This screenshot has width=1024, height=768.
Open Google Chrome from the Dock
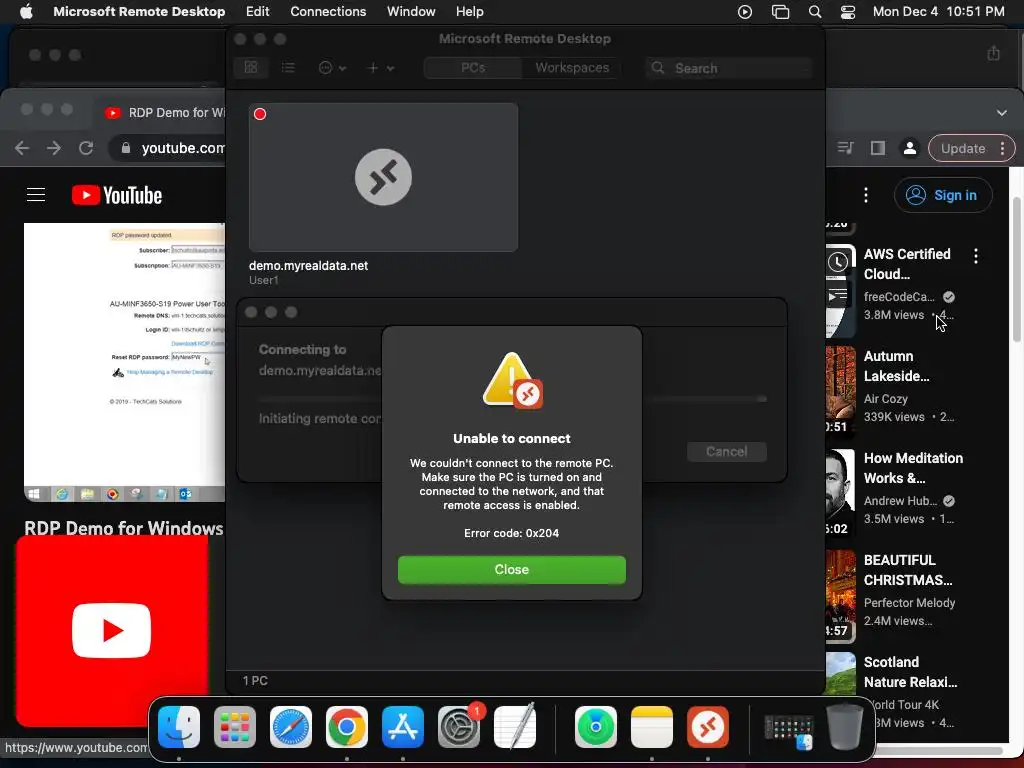click(347, 727)
